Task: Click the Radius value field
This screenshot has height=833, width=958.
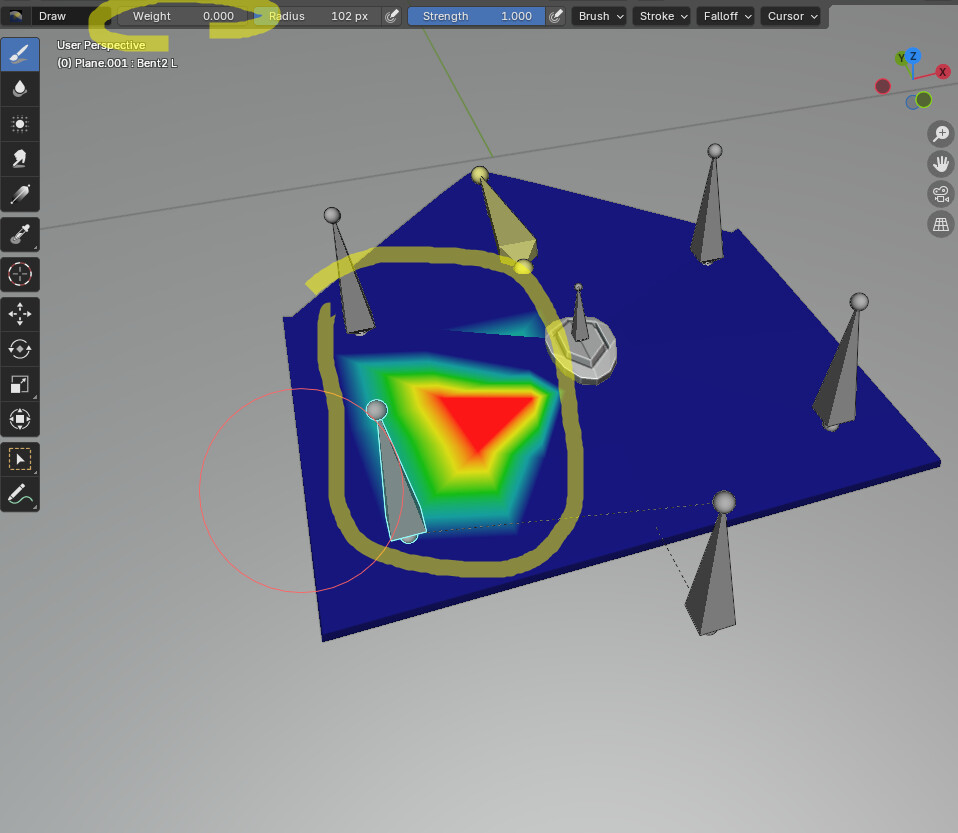Action: [x=318, y=16]
